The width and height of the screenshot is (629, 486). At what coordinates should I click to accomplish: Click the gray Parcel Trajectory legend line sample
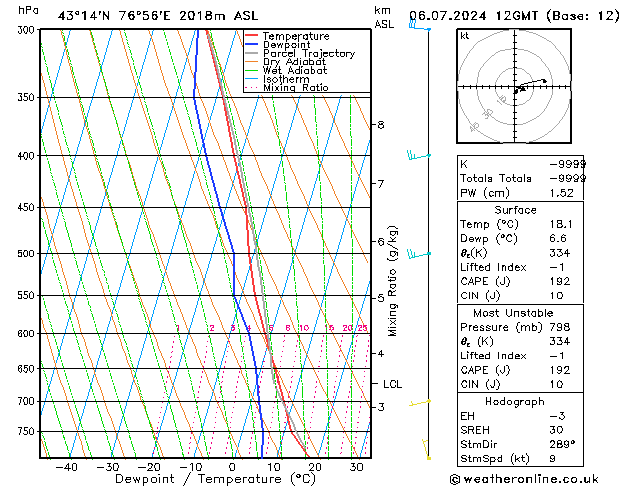click(x=252, y=53)
